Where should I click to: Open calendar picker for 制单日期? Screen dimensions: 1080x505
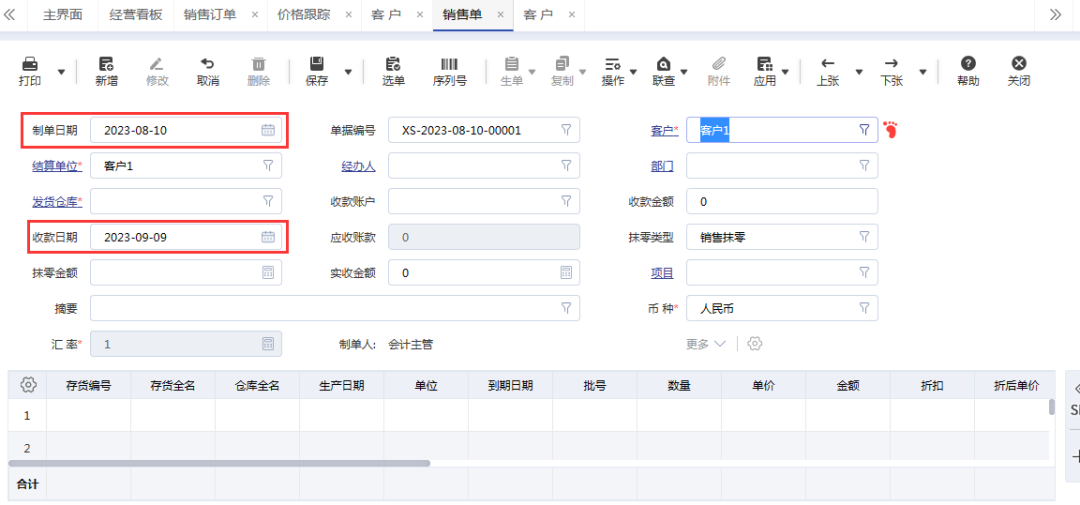pos(268,130)
